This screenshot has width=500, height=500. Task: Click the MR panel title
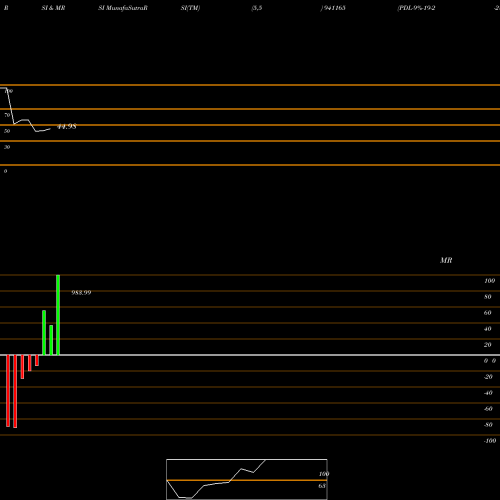(446, 260)
